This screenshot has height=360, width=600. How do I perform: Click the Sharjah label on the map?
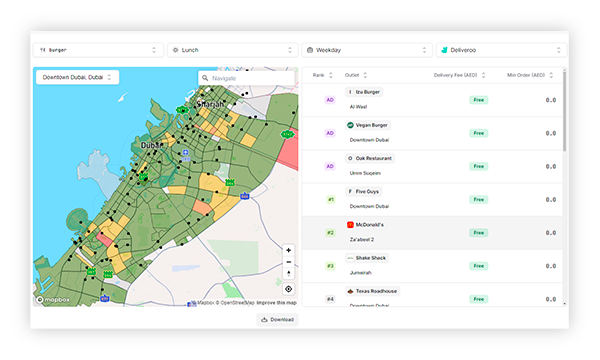(210, 104)
